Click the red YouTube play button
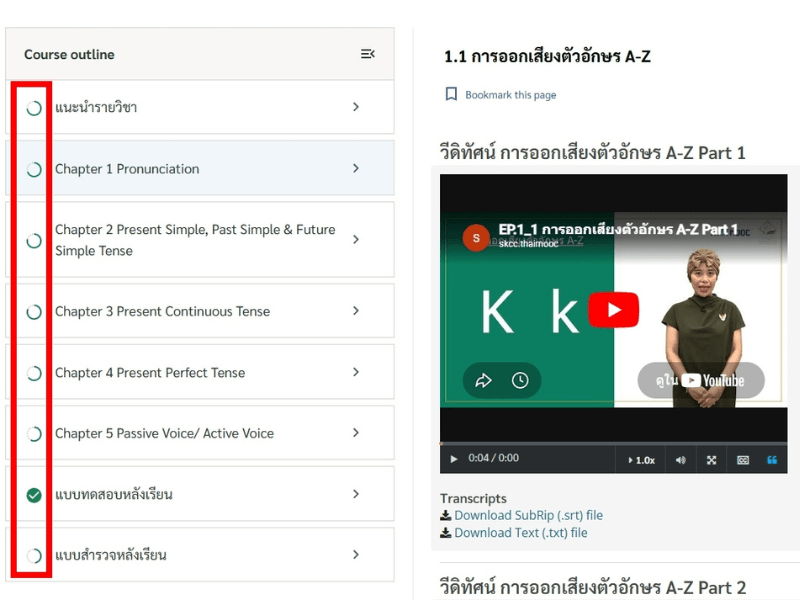The width and height of the screenshot is (800, 600). pos(613,310)
